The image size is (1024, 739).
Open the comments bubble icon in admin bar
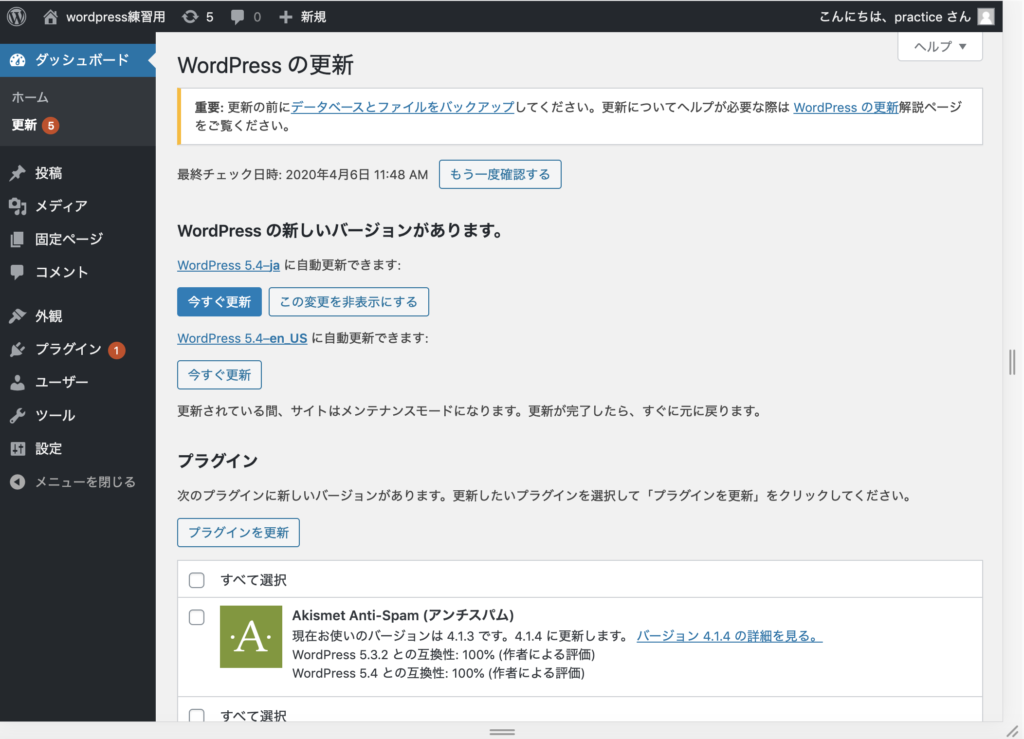[237, 17]
